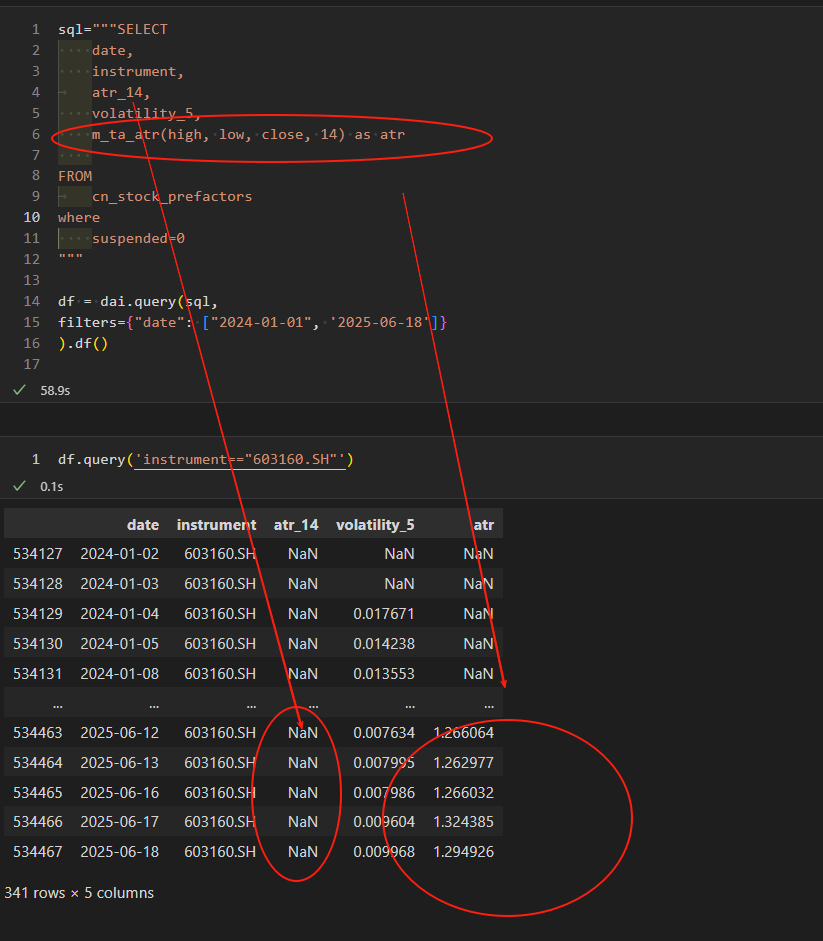Click the "atr" column header in table
823x941 pixels.
point(483,525)
